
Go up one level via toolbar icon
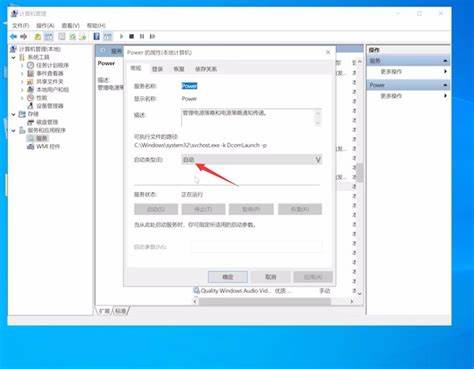pyautogui.click(x=38, y=36)
